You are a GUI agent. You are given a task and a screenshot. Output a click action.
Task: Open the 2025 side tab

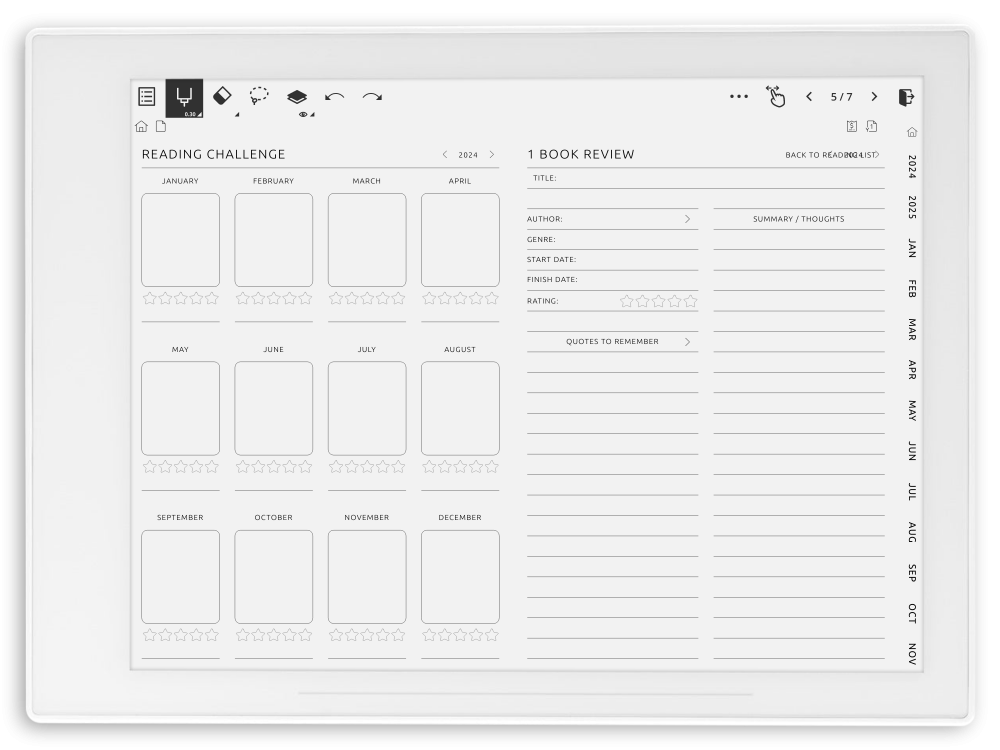(x=912, y=207)
